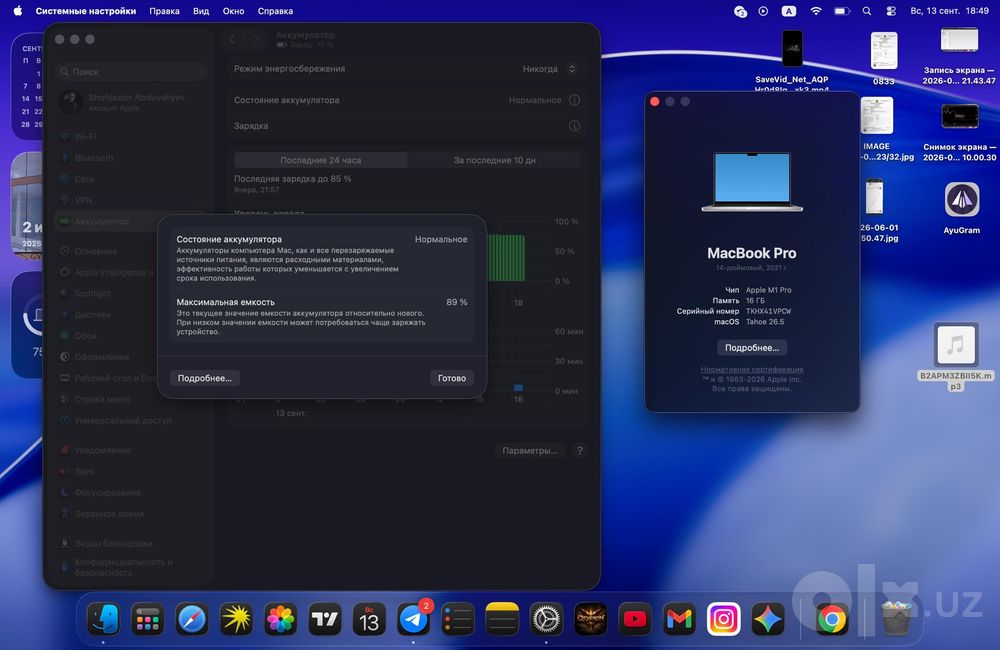
Task: Select SaveVid_Net_AQP video on desktop
Action: [792, 59]
